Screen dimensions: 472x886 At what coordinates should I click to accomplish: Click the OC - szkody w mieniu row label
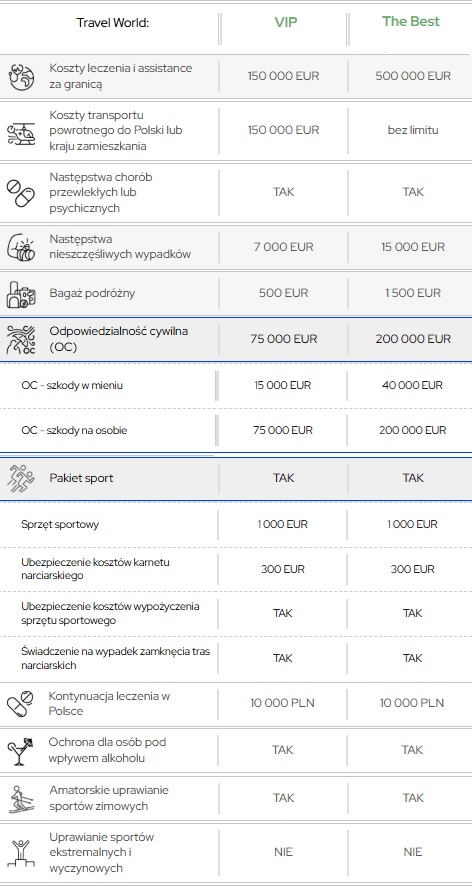[x=72, y=385]
